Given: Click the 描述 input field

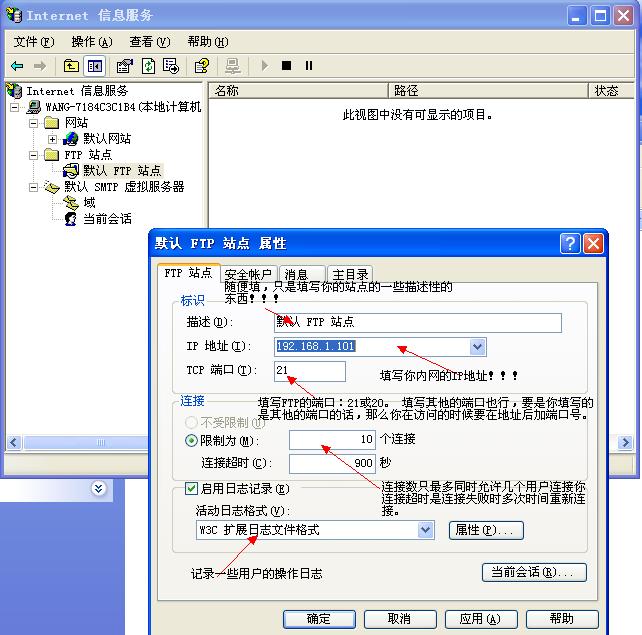Looking at the screenshot, I should 418,323.
